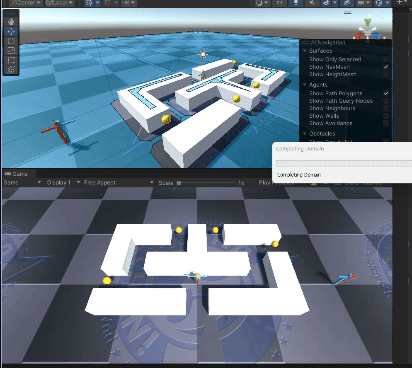Screen dimensions: 412x368
Task: Open the Center pivot mode dropdown
Action: [x=25, y=3]
